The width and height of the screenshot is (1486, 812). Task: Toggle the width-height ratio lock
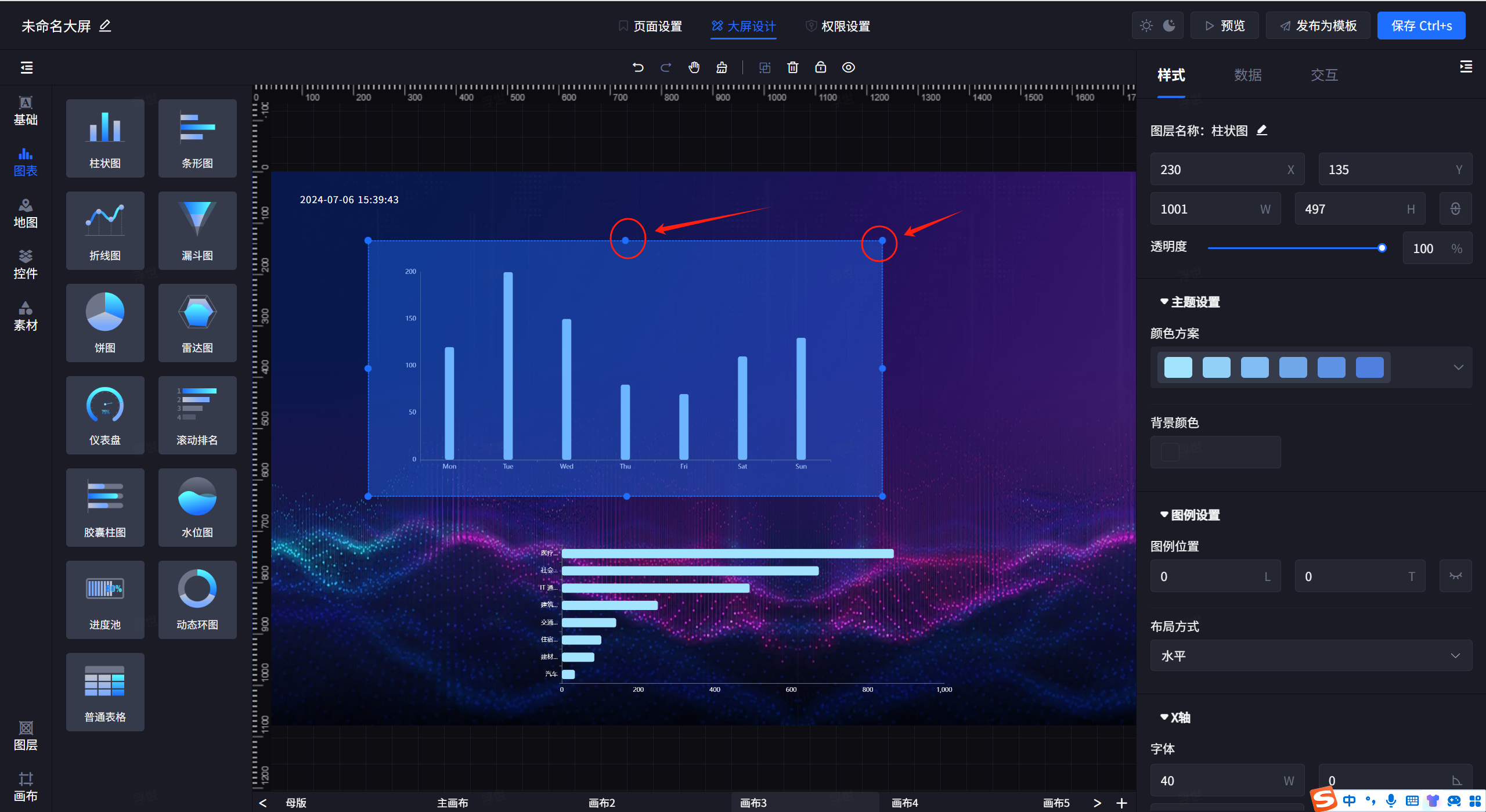point(1455,209)
